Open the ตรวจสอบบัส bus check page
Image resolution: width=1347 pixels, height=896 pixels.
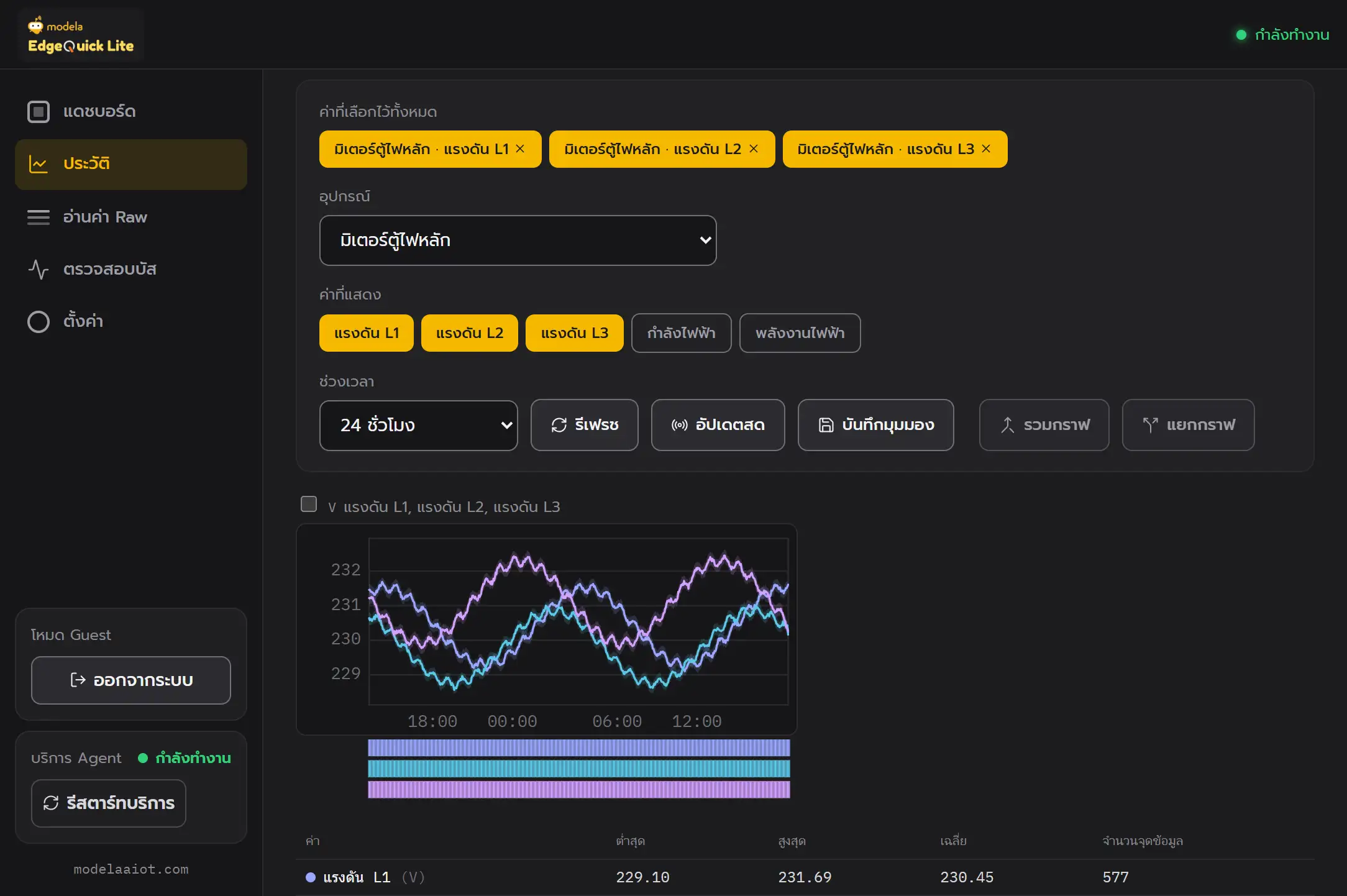click(x=131, y=269)
